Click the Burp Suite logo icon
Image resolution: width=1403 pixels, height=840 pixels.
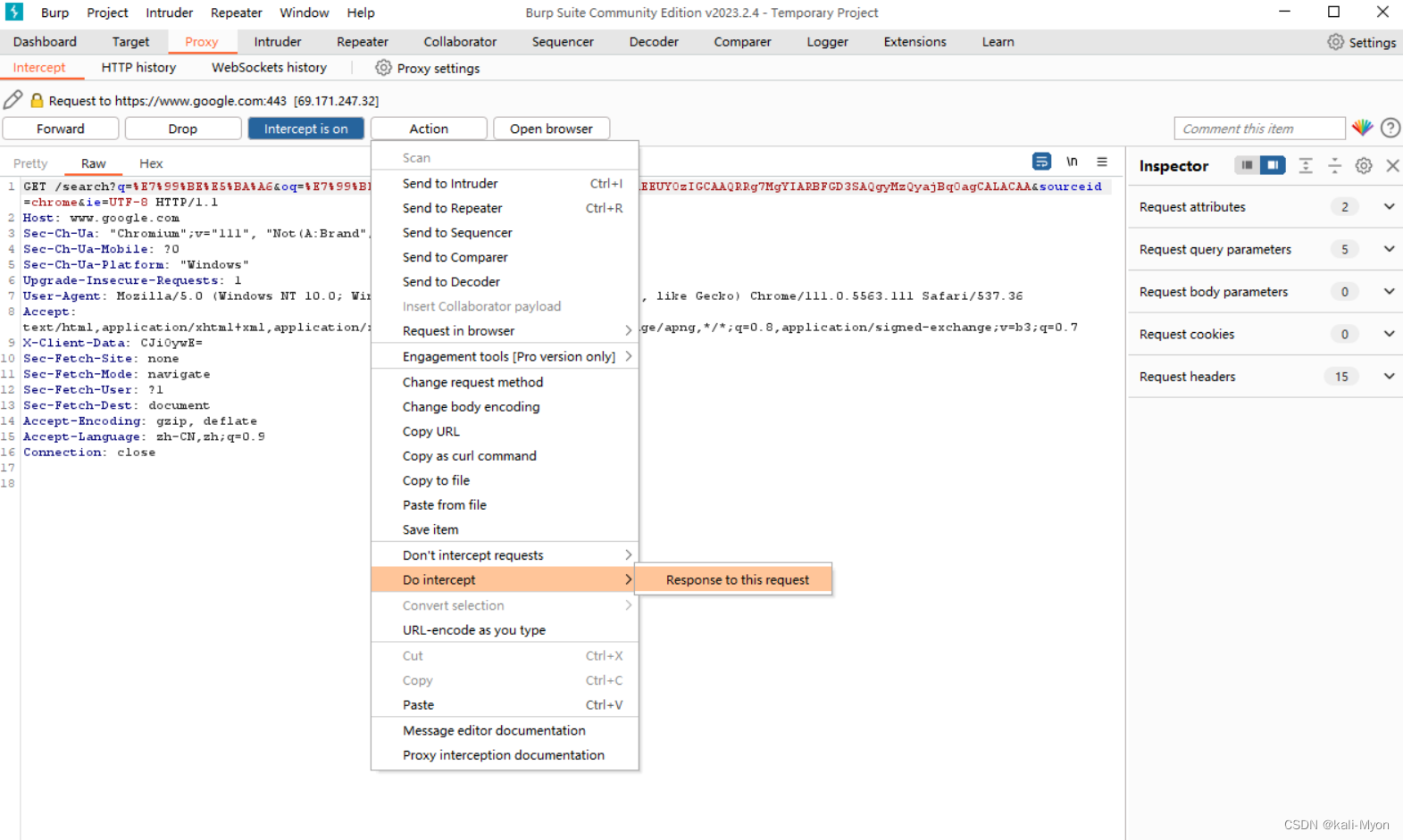pos(14,12)
